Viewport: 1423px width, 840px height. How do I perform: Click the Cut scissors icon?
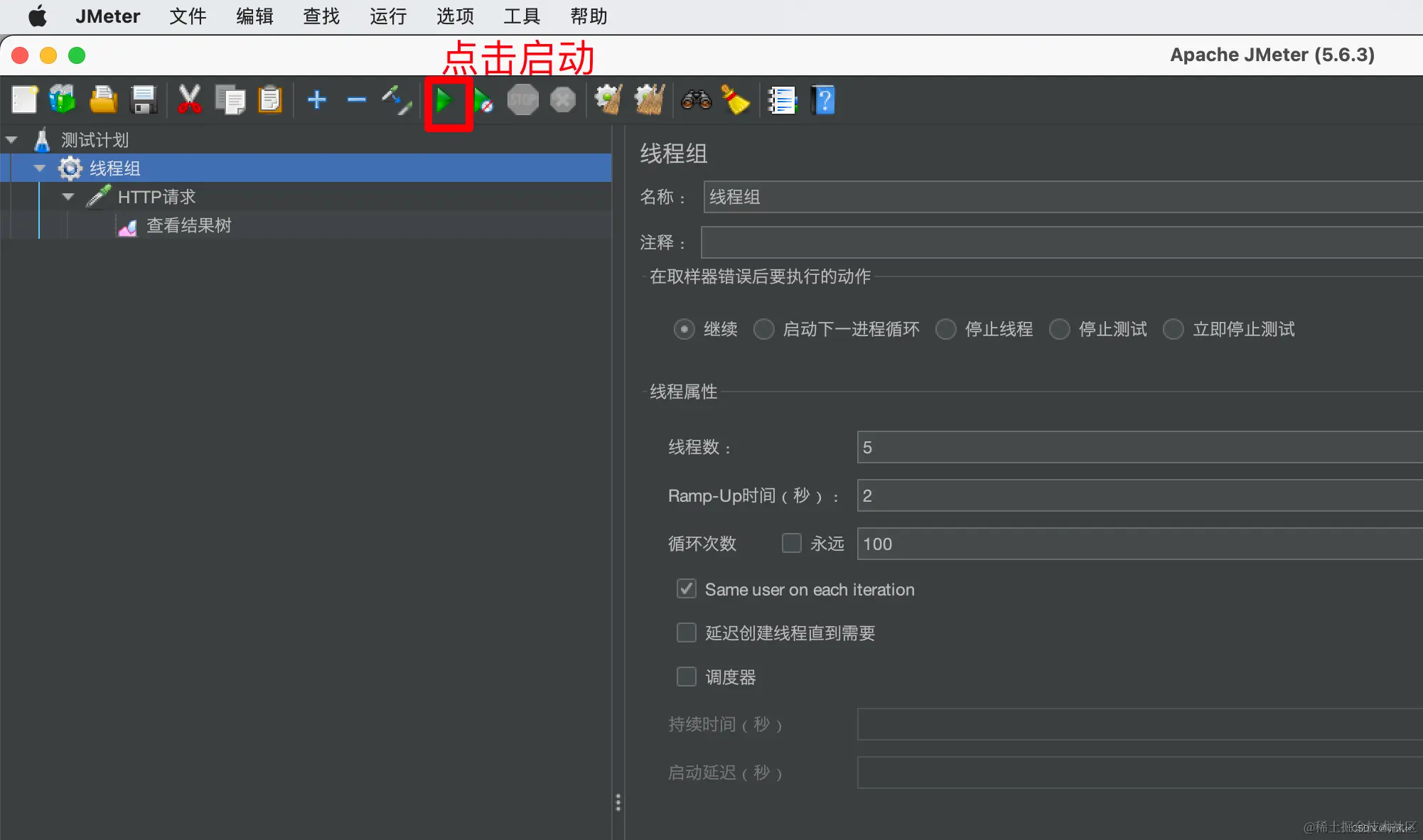point(189,99)
